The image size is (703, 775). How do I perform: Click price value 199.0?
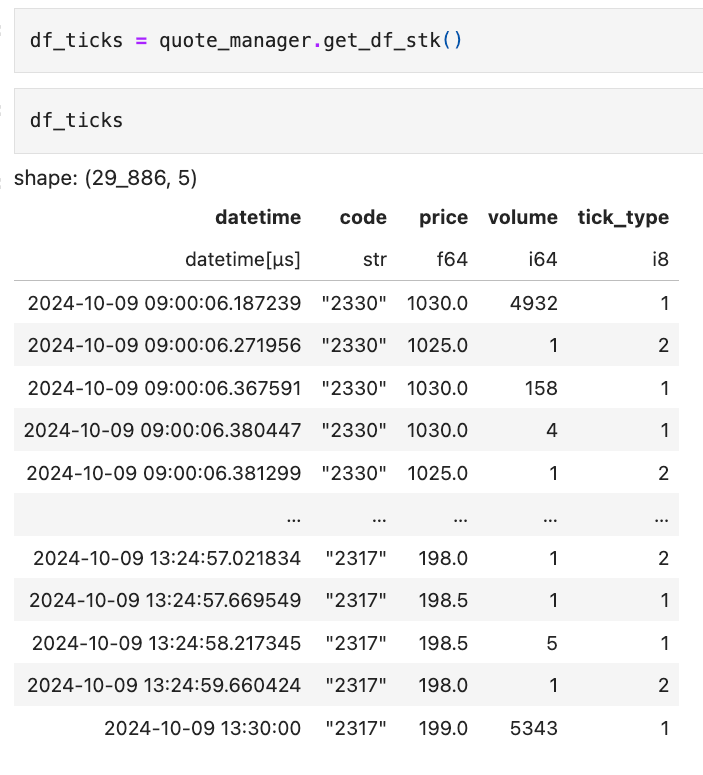443,728
